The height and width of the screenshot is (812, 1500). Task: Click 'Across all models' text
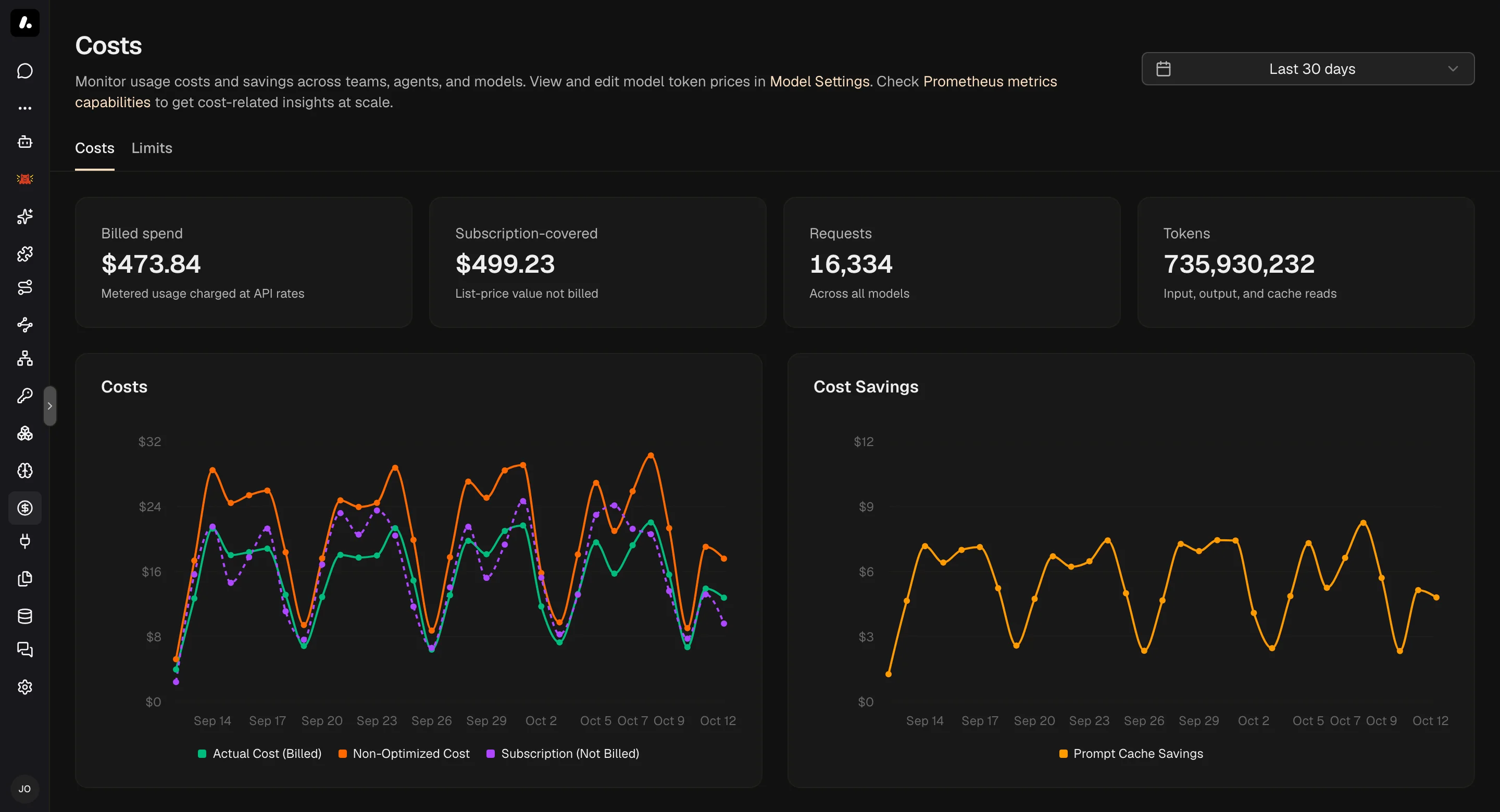pyautogui.click(x=859, y=294)
